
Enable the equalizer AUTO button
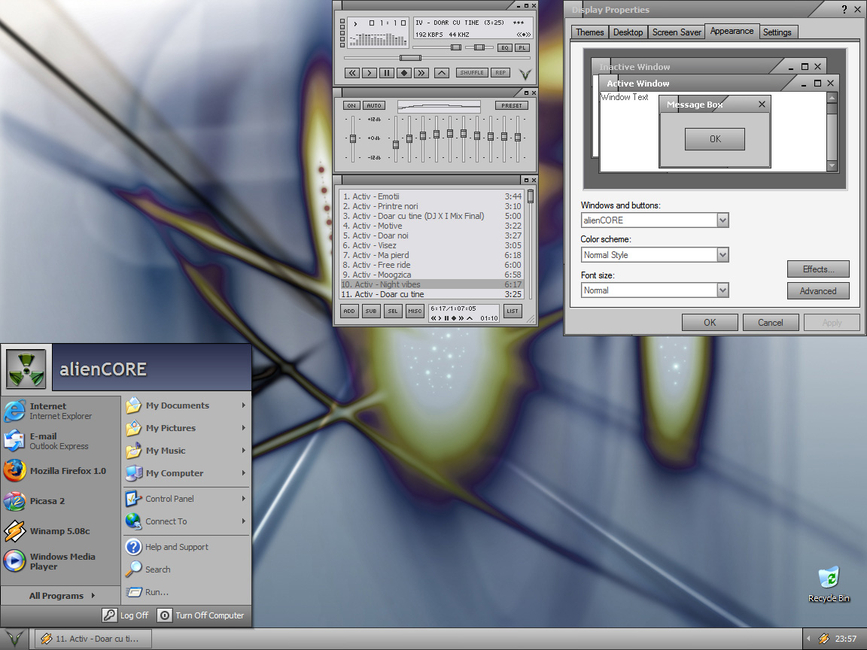pyautogui.click(x=374, y=105)
